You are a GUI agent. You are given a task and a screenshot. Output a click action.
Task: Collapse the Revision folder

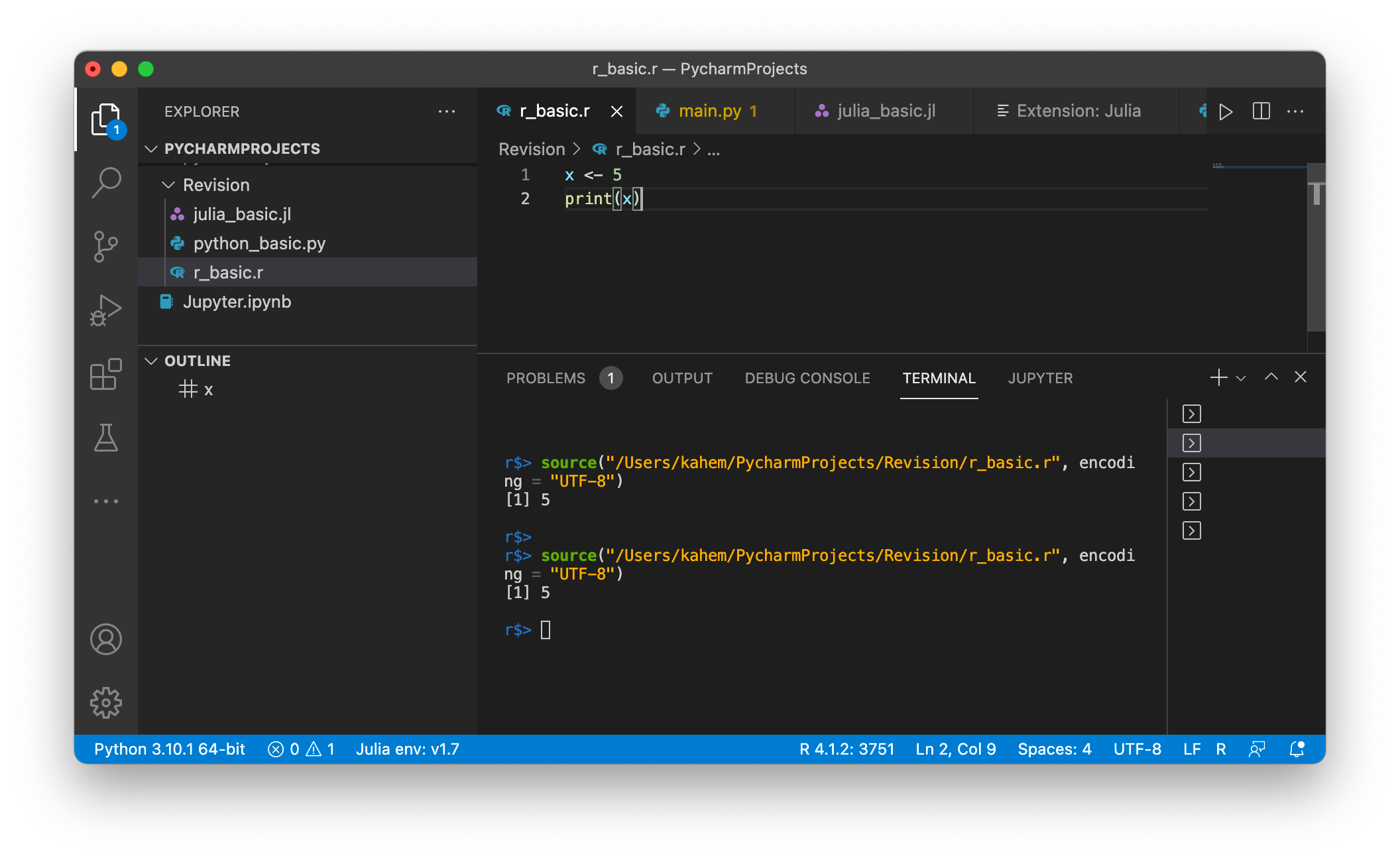tap(168, 185)
